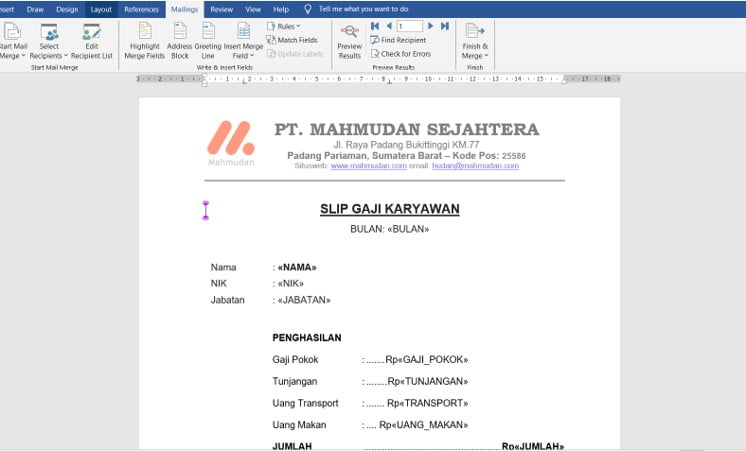Open the Rules menu
This screenshot has width=746, height=451.
[x=286, y=26]
